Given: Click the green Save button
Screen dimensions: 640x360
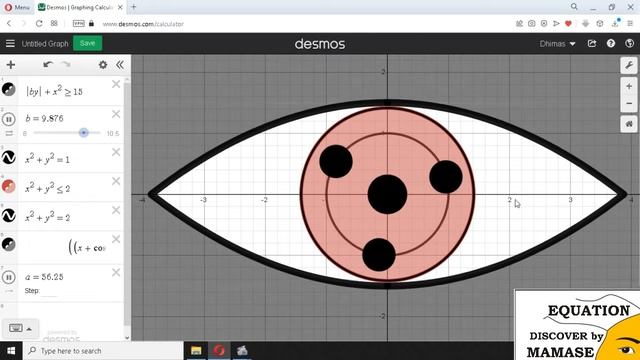Looking at the screenshot, I should click(x=87, y=43).
